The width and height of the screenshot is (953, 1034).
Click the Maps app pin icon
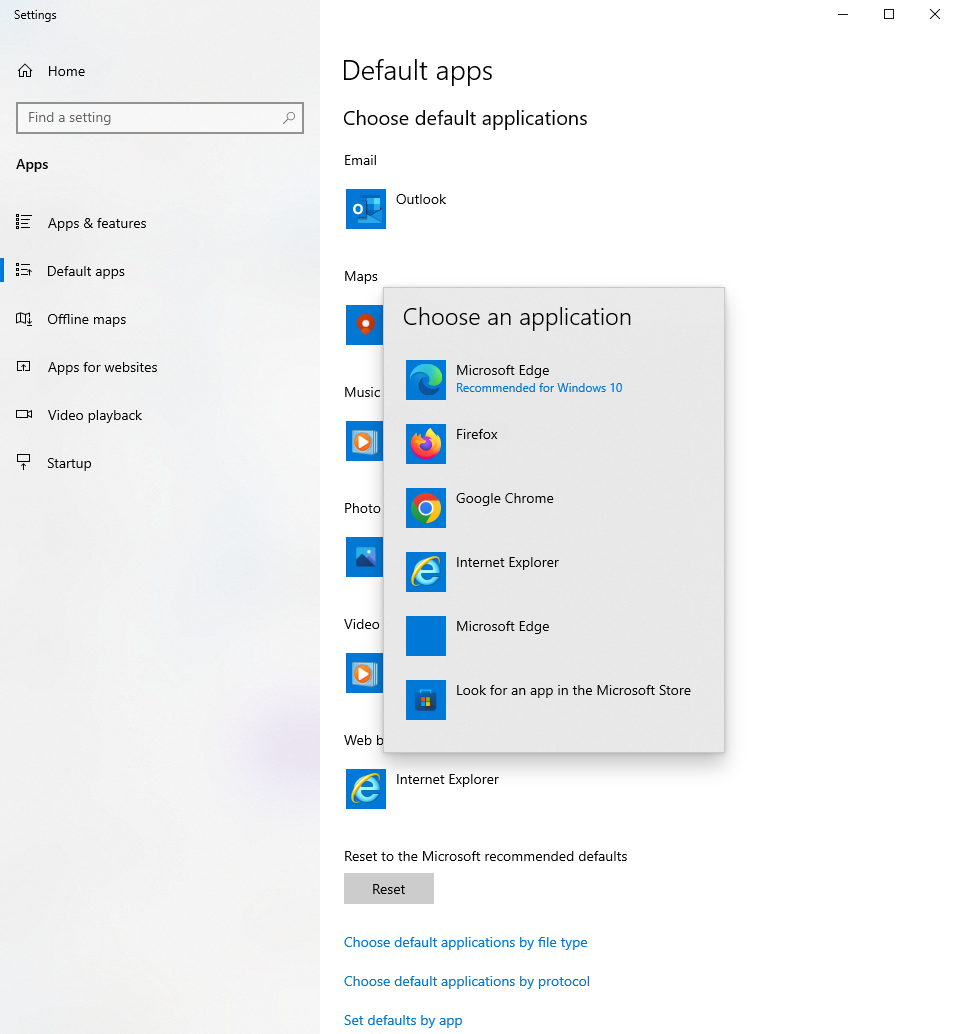(x=364, y=324)
